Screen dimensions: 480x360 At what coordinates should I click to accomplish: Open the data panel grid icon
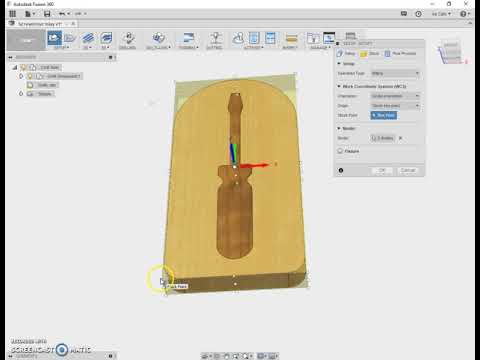click(13, 14)
